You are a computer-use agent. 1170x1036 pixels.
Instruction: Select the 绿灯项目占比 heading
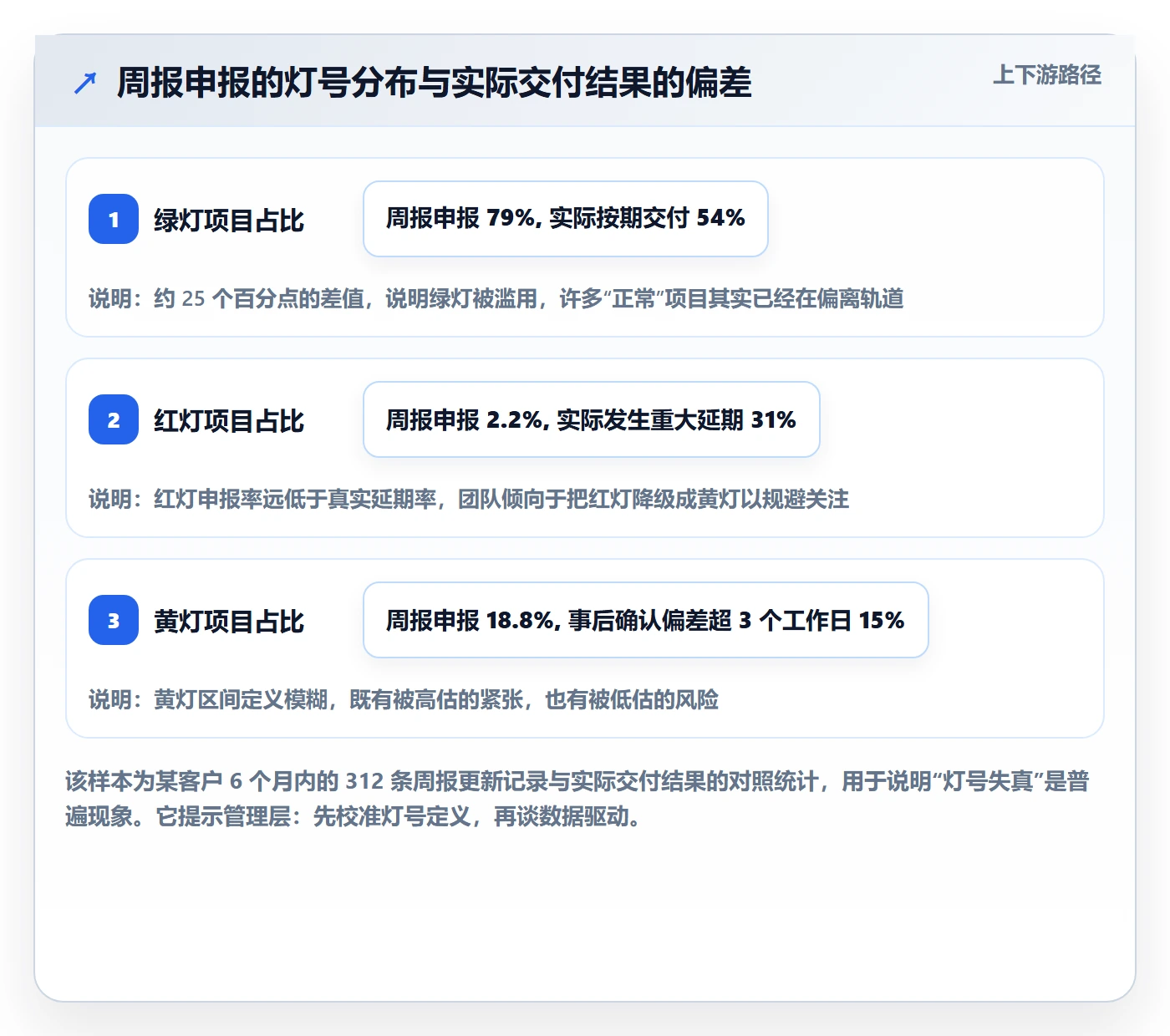229,221
